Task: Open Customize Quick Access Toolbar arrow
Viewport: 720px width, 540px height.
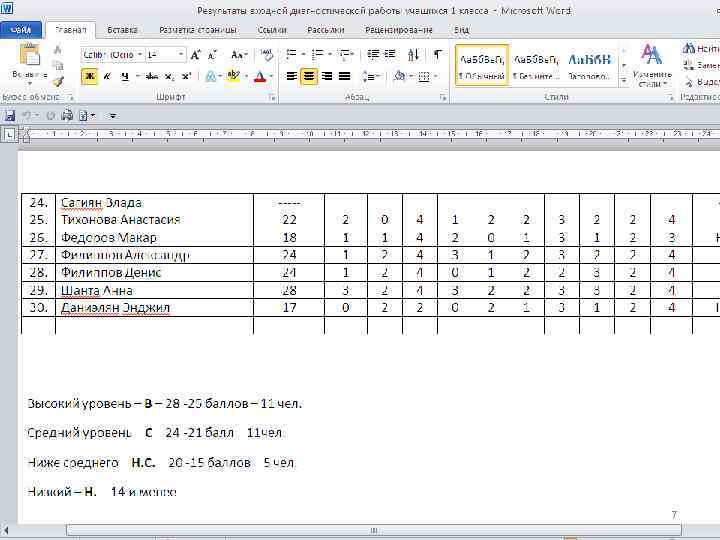Action: click(x=112, y=116)
